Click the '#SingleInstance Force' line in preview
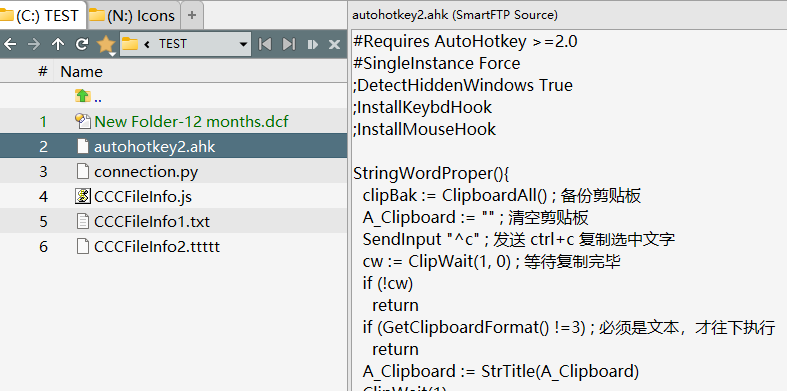 (x=437, y=63)
